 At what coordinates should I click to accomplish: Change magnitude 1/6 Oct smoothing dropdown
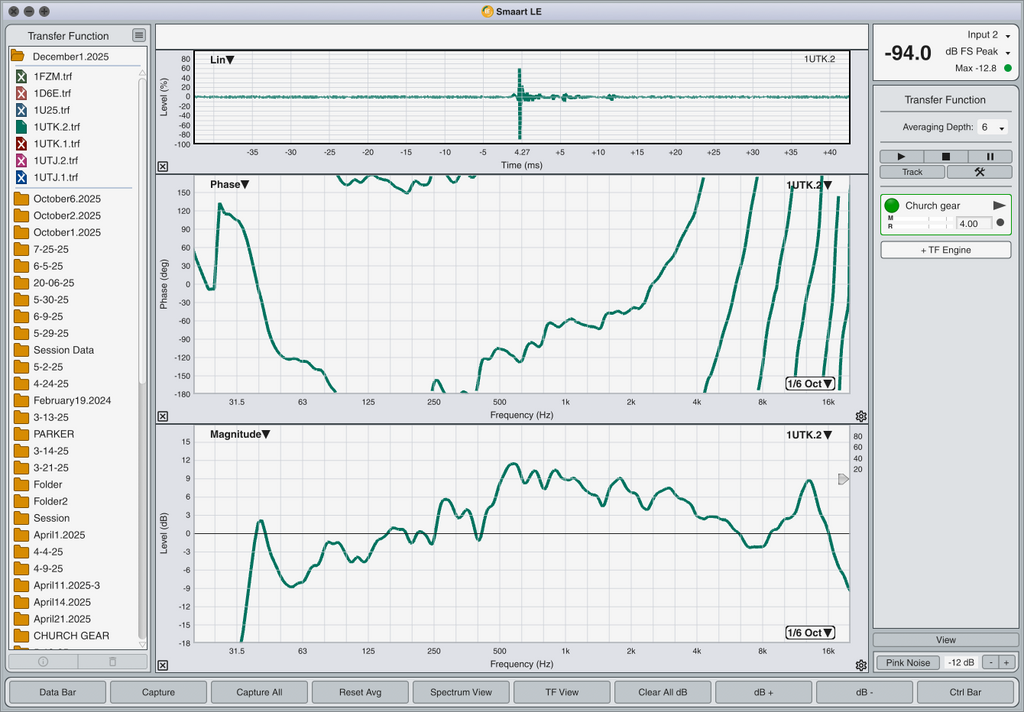(810, 632)
